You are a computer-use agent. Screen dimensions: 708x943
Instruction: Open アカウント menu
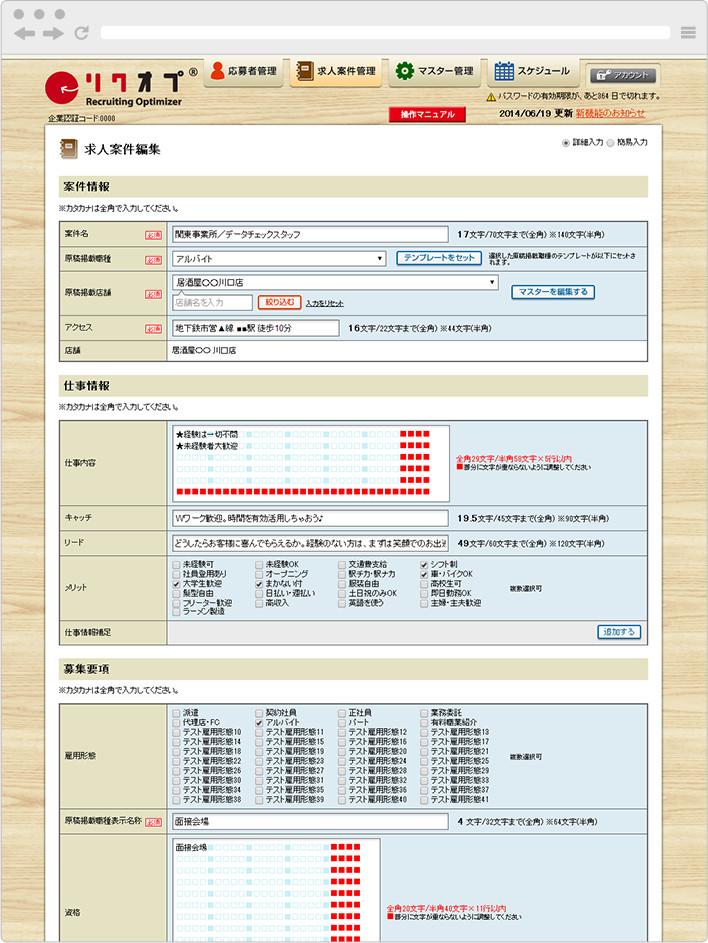click(x=623, y=75)
